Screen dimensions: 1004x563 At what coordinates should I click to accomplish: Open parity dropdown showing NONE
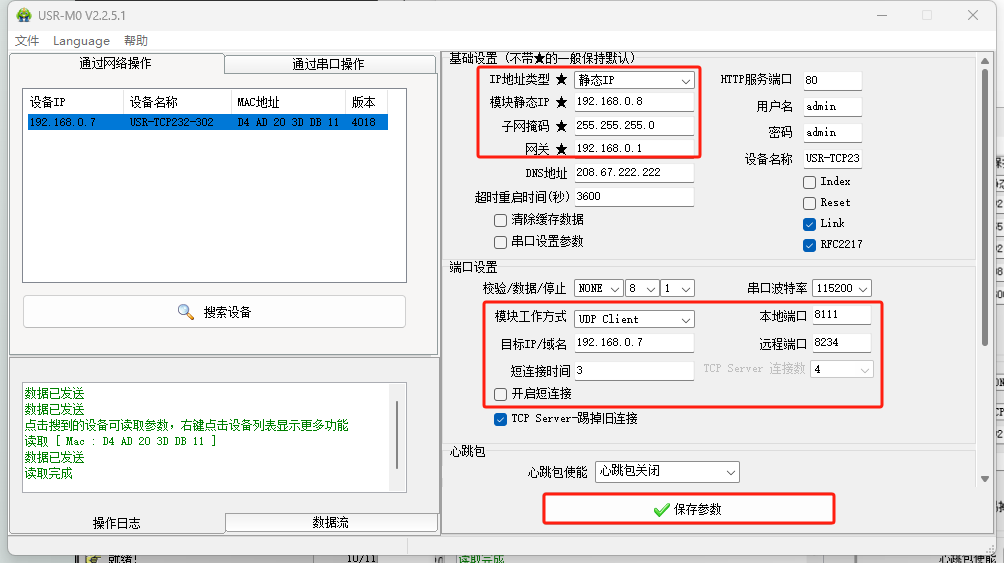coord(598,289)
